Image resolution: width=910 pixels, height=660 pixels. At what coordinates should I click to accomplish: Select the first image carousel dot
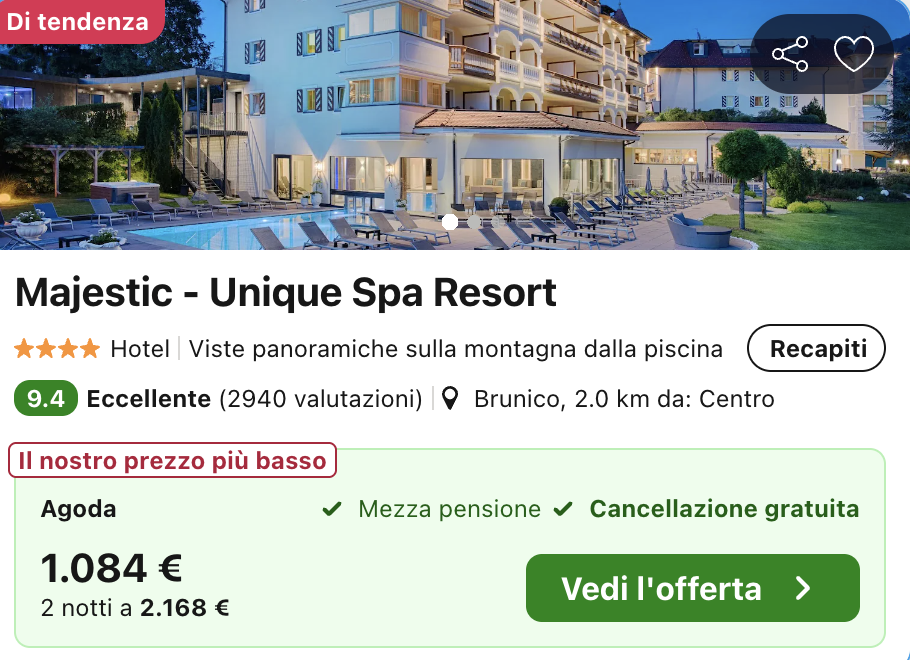click(450, 222)
